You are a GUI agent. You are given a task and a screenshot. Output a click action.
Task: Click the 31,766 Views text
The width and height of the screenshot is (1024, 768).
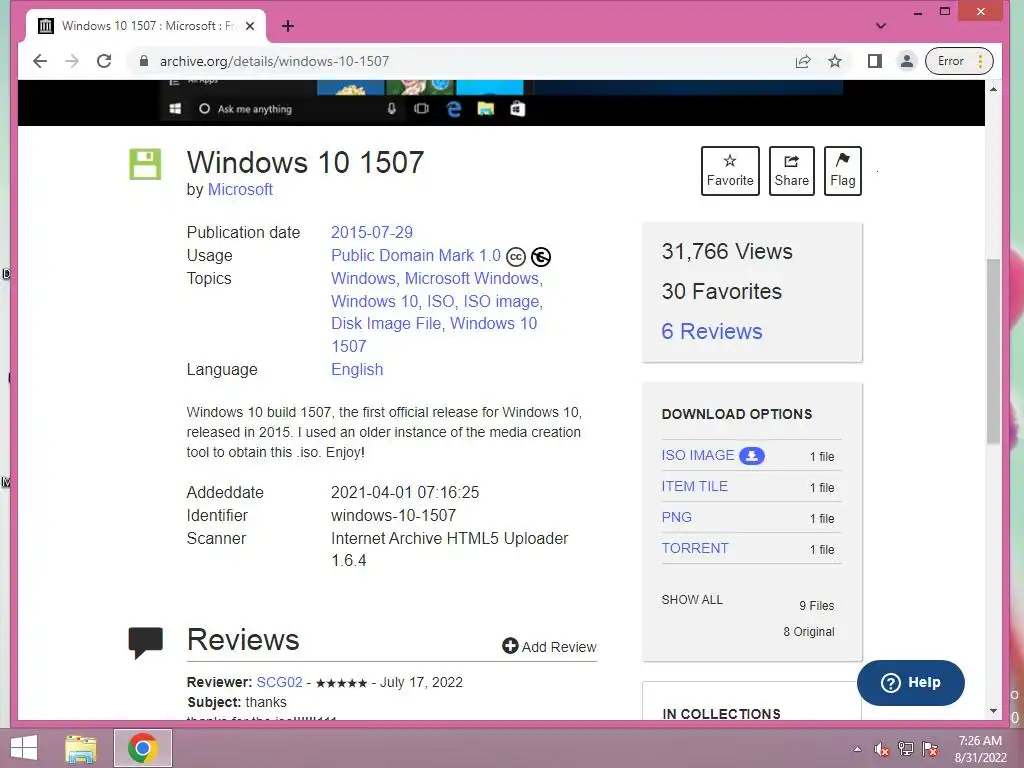coord(727,251)
